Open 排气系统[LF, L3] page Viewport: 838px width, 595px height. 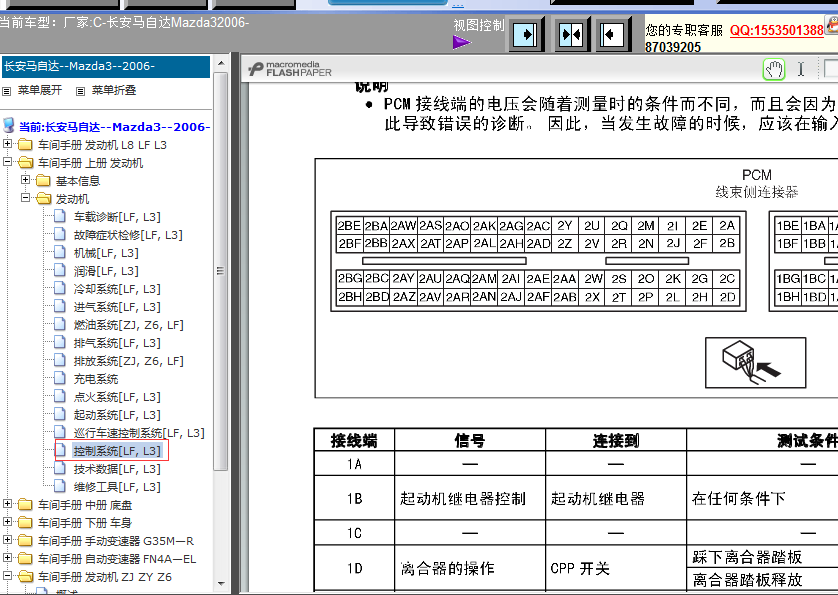[117, 343]
